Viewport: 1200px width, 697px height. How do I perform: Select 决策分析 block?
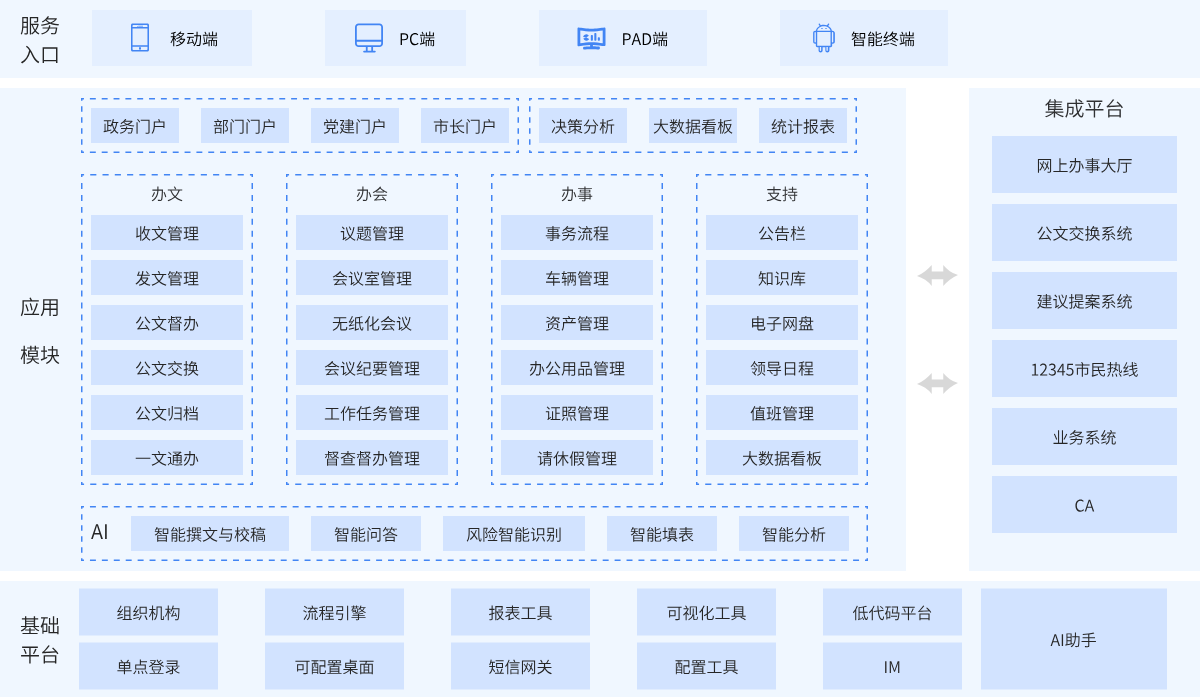pos(583,126)
